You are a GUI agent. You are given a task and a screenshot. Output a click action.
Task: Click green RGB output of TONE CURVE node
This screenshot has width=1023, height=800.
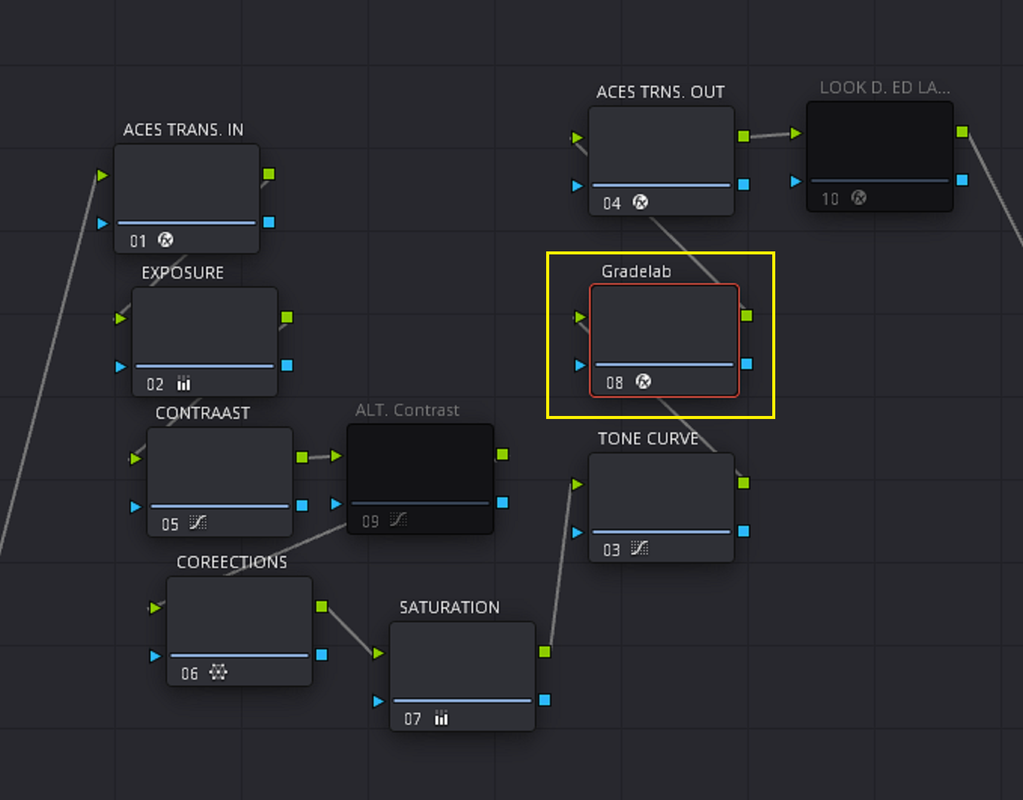(x=744, y=483)
